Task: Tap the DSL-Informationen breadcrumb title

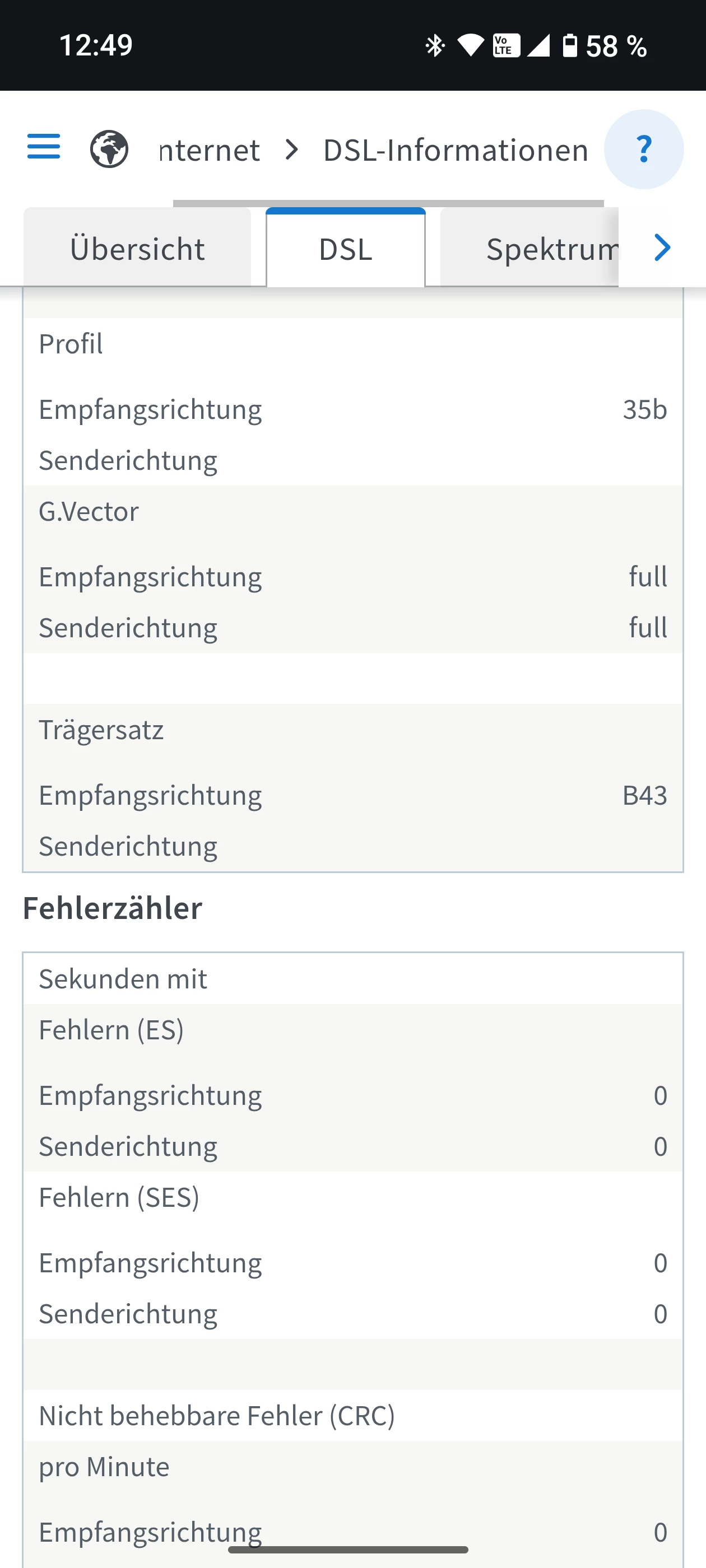Action: (456, 150)
